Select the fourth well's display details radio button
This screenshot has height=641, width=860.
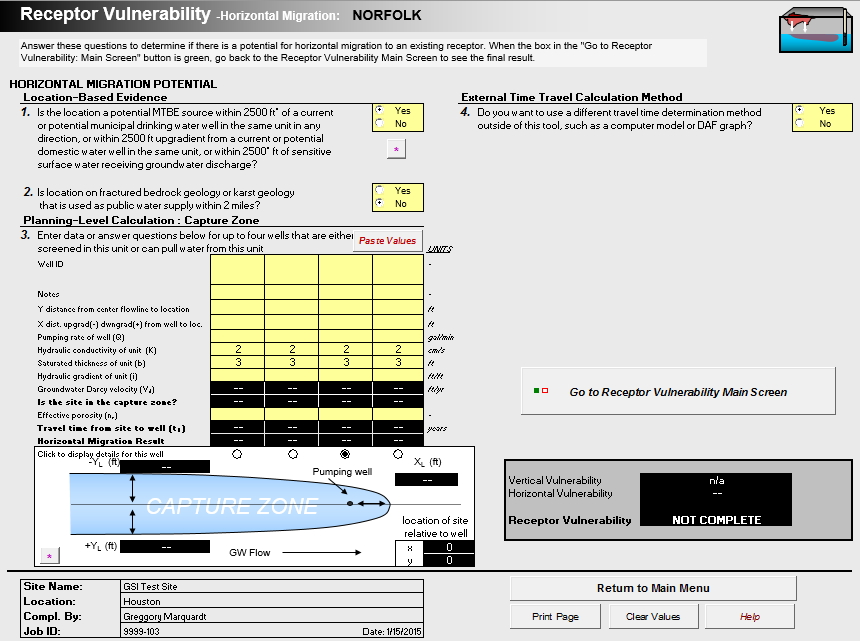click(x=399, y=453)
